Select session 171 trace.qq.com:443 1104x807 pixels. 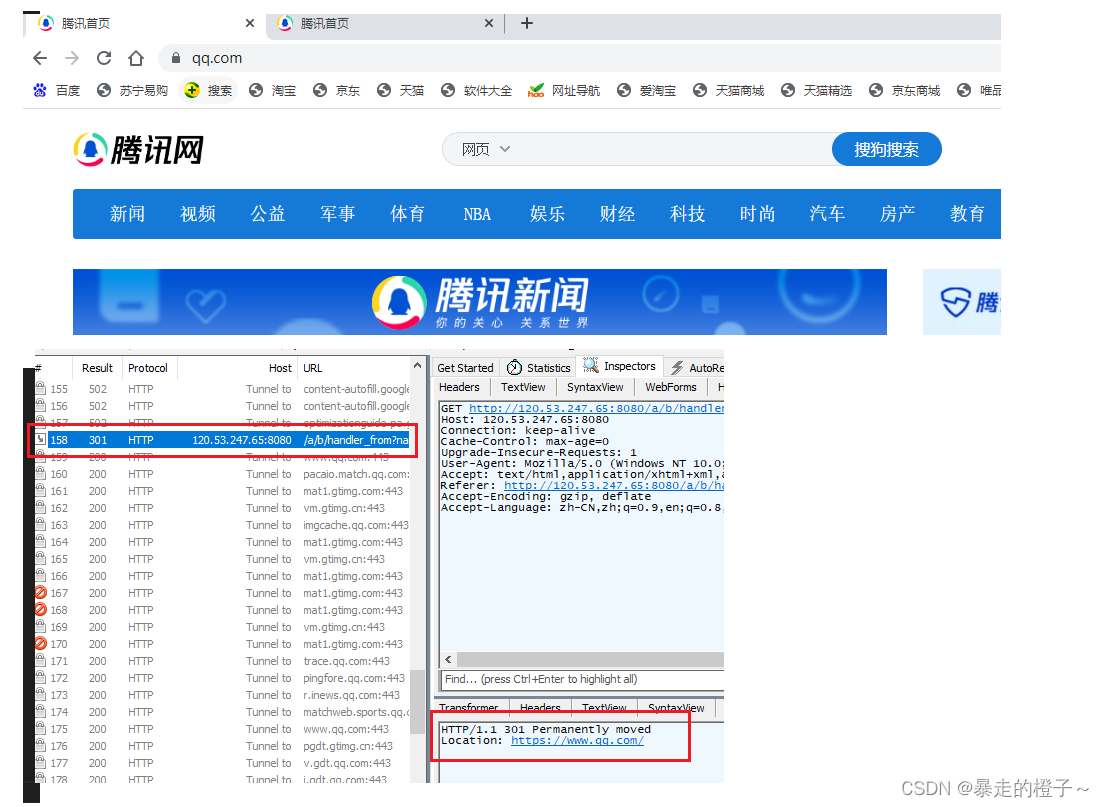(222, 661)
